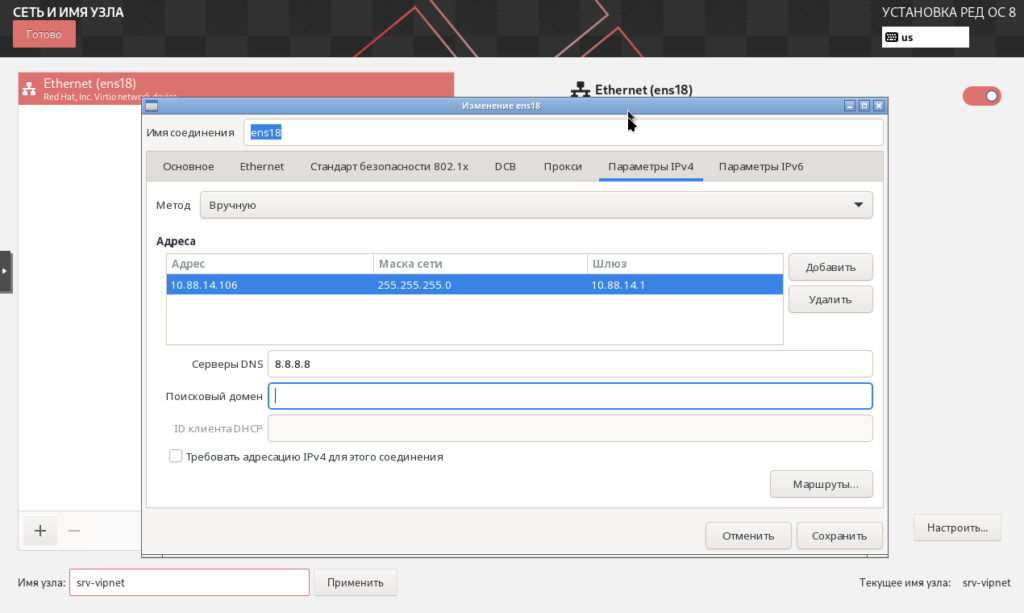Close the ens18 edit dialog
1024x613 pixels.
[x=879, y=105]
